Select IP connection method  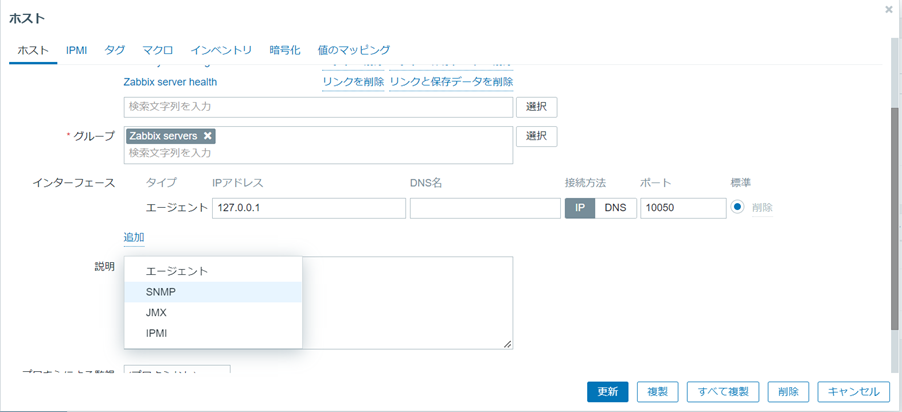click(x=579, y=208)
